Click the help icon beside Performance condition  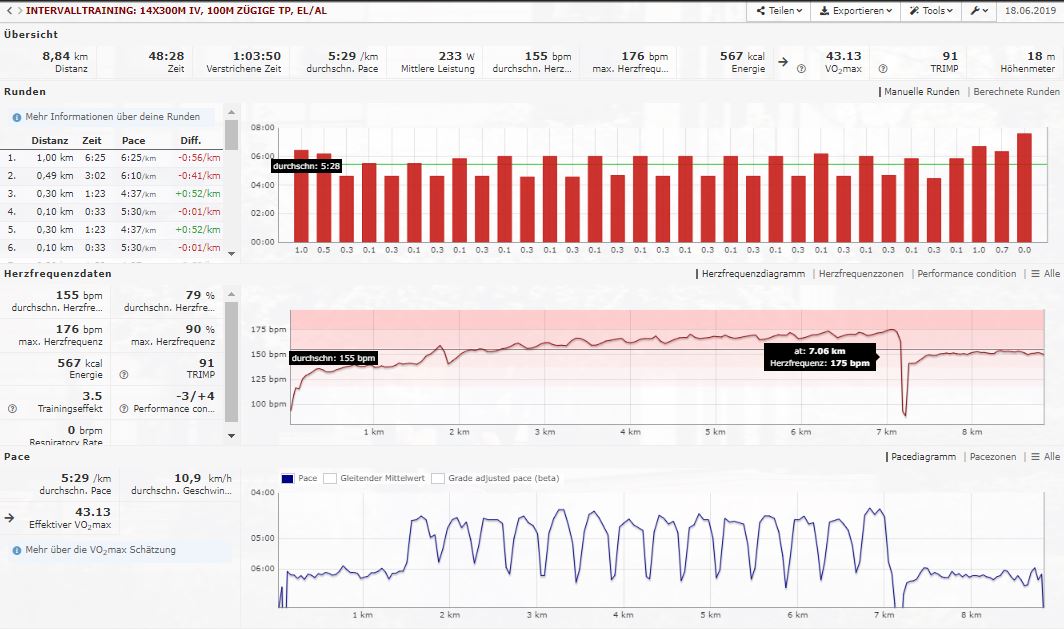coord(123,408)
